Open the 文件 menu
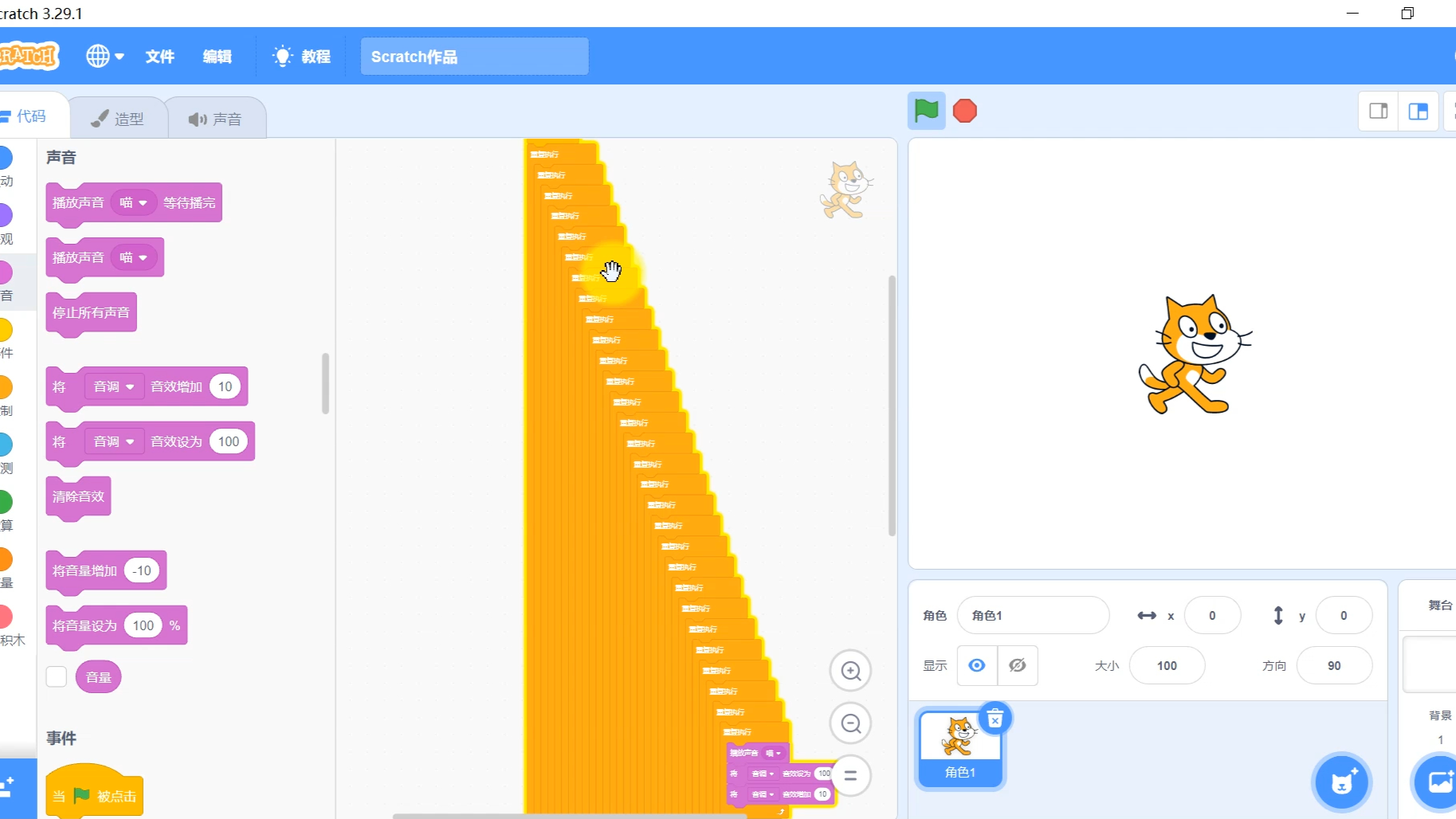The height and width of the screenshot is (819, 1456). point(159,57)
